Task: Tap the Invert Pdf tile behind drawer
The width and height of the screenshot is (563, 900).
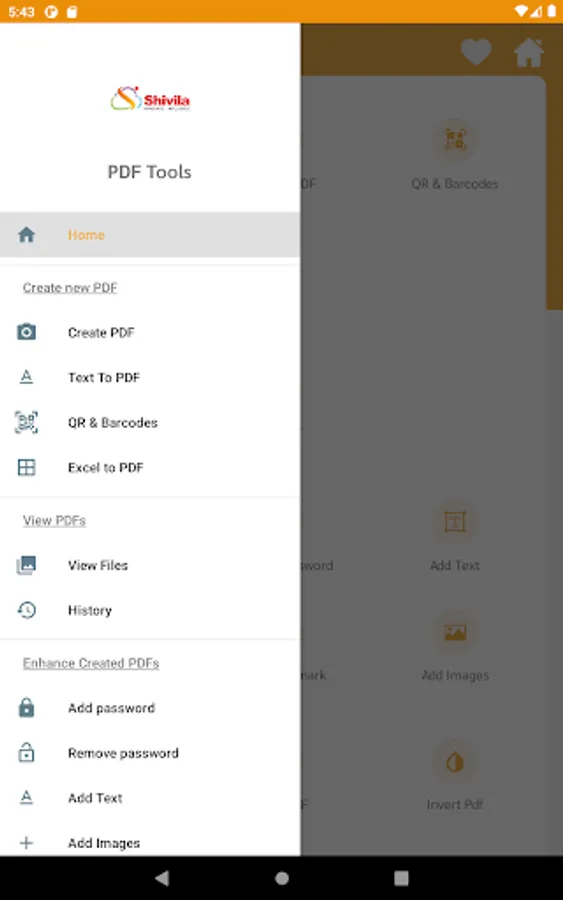Action: pos(455,777)
